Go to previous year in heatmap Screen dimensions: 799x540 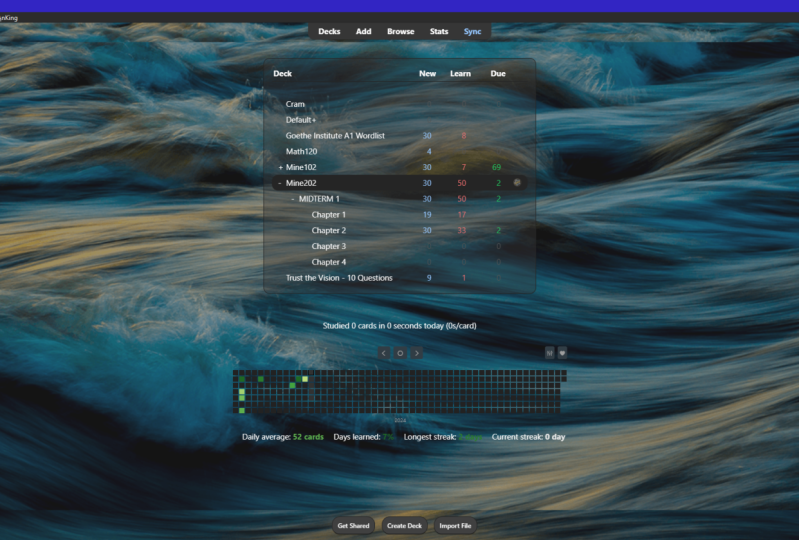pos(383,353)
